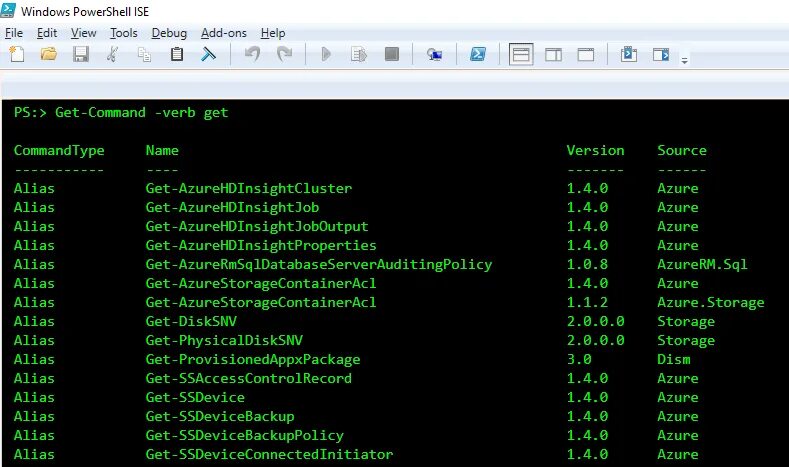The width and height of the screenshot is (789, 467).
Task: Select Get-AzureHDInsightProperties entry
Action: 261,245
